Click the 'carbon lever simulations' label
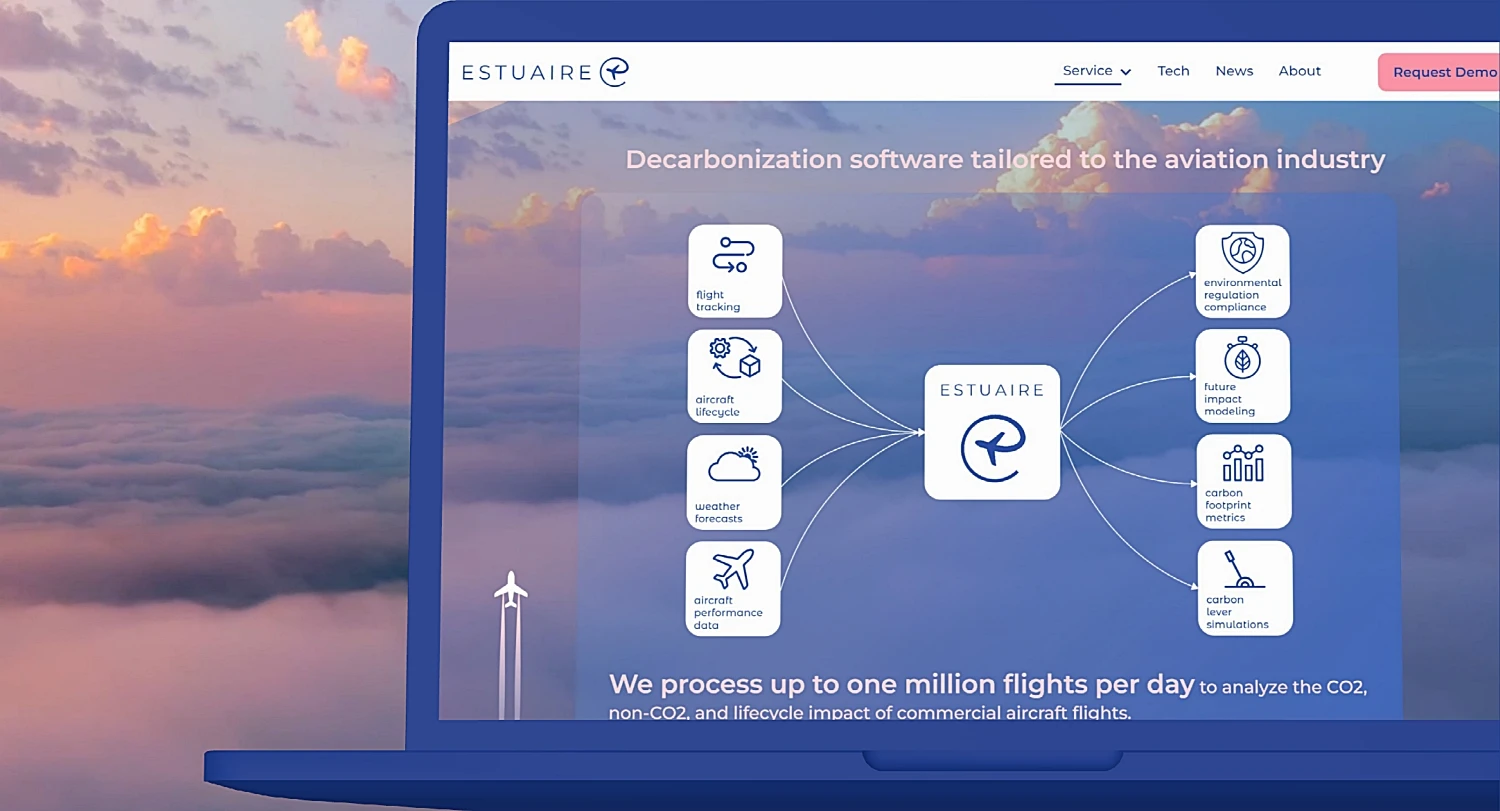The width and height of the screenshot is (1500, 811). coord(1237,612)
